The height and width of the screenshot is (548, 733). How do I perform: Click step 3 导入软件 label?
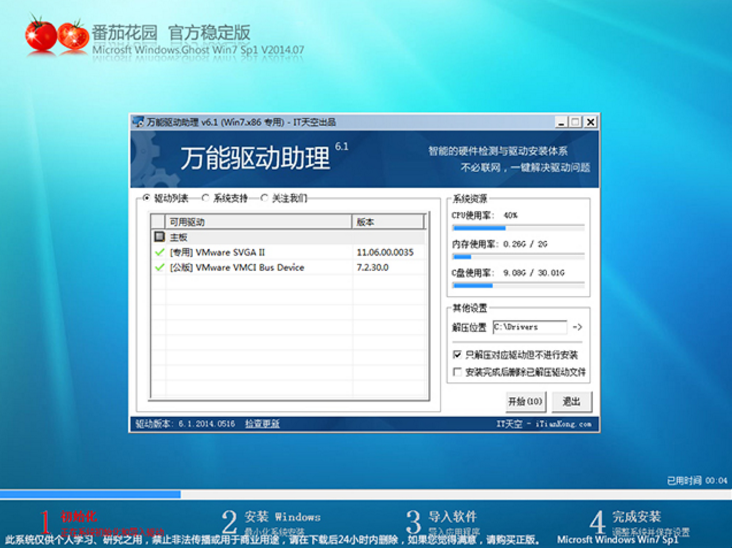click(x=453, y=516)
